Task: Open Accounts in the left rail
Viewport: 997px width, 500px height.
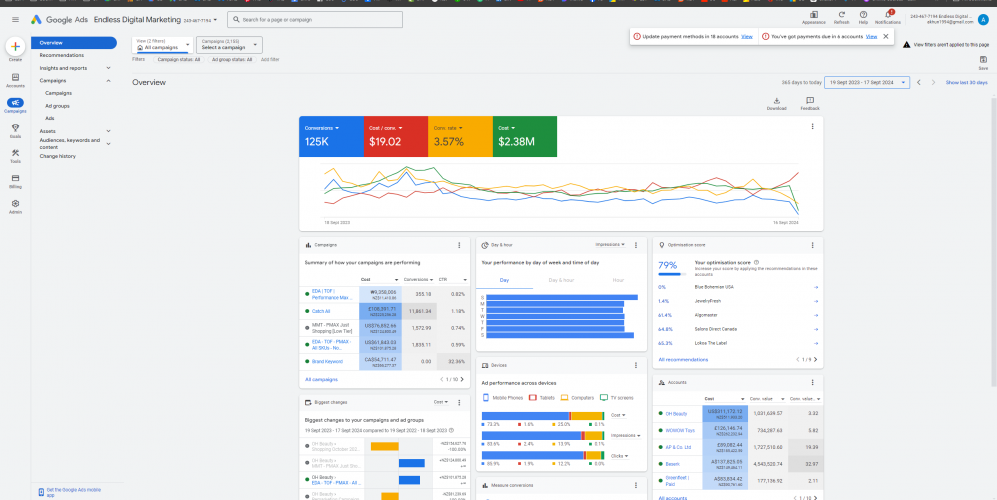Action: point(15,80)
